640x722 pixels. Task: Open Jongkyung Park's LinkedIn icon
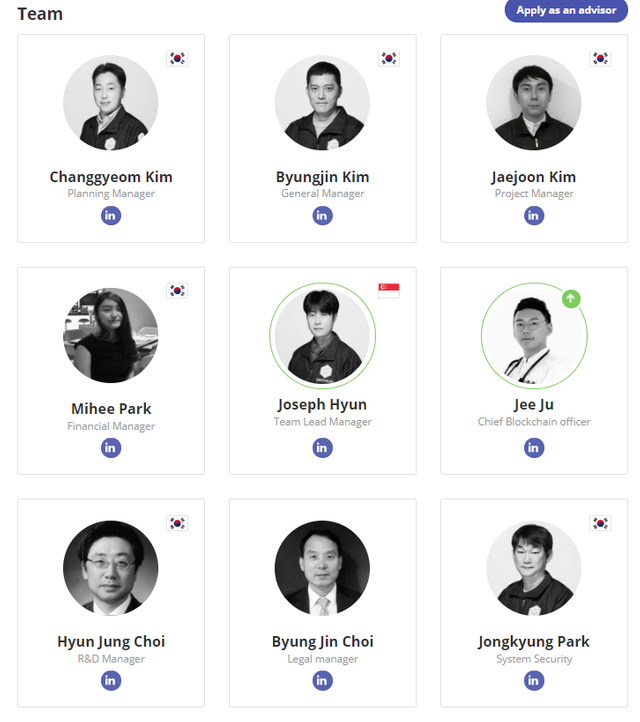pos(534,680)
